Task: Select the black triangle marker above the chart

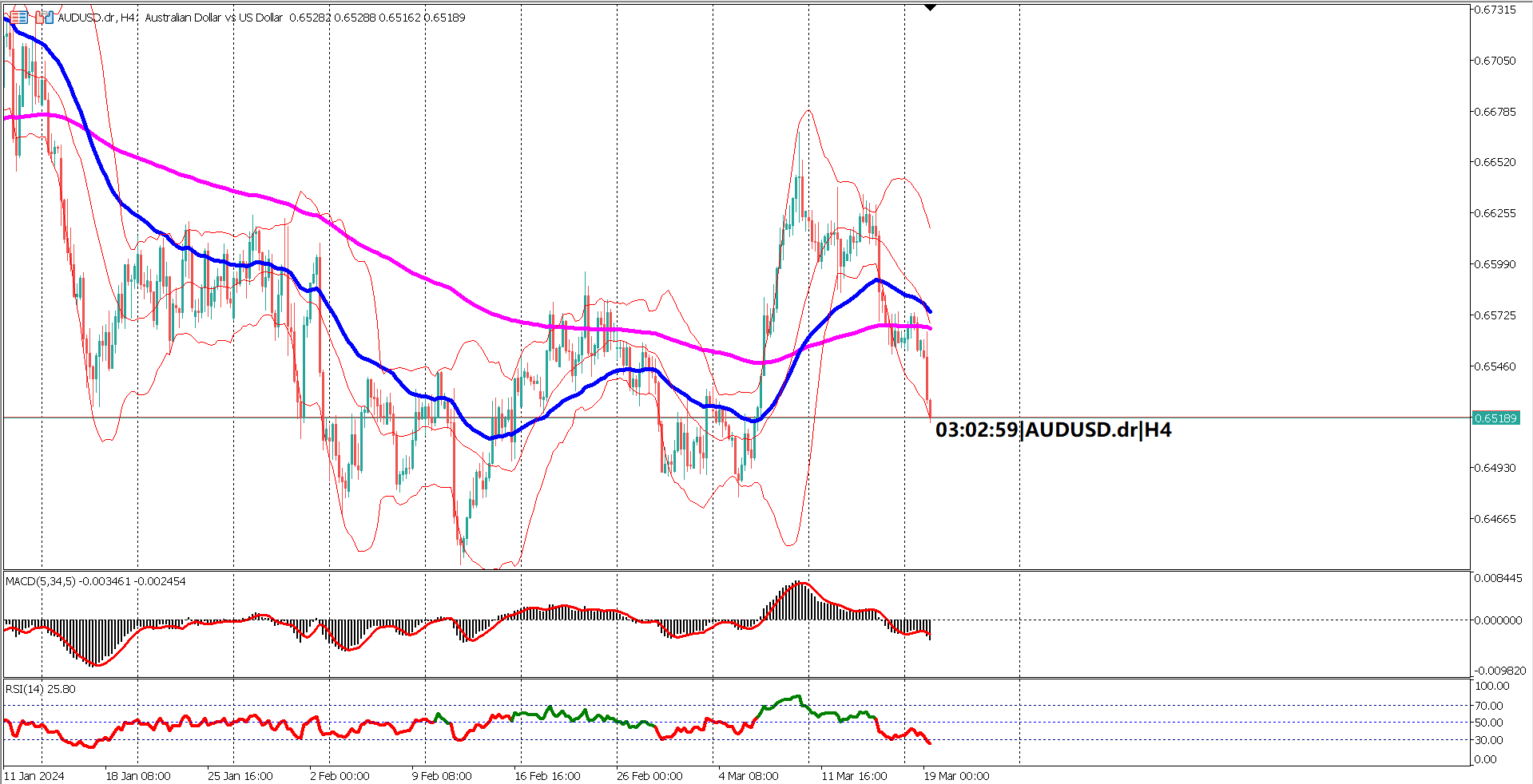Action: coord(929,6)
